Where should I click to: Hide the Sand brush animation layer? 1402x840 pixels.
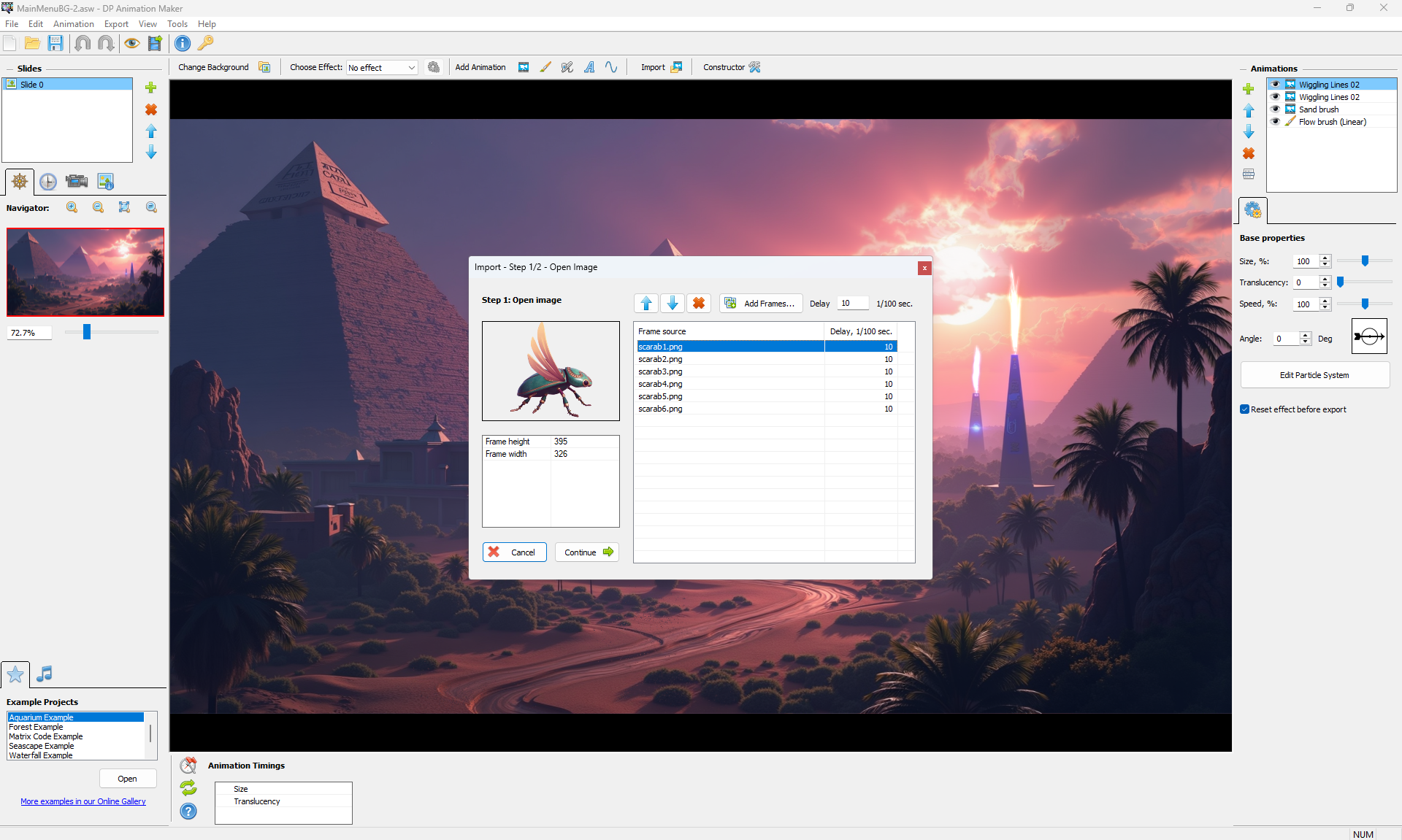(1275, 109)
